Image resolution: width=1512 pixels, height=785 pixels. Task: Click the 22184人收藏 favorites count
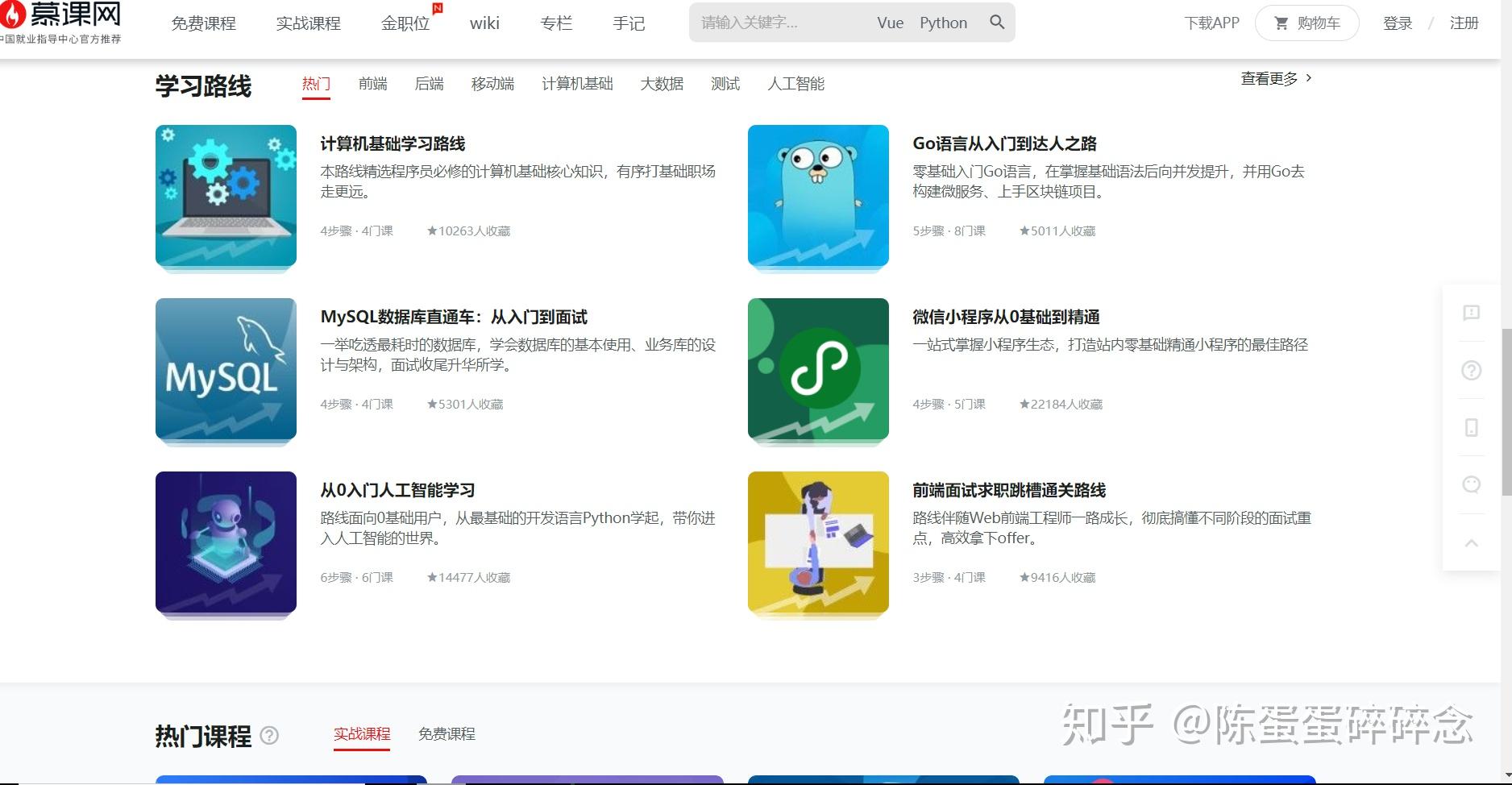click(1061, 405)
